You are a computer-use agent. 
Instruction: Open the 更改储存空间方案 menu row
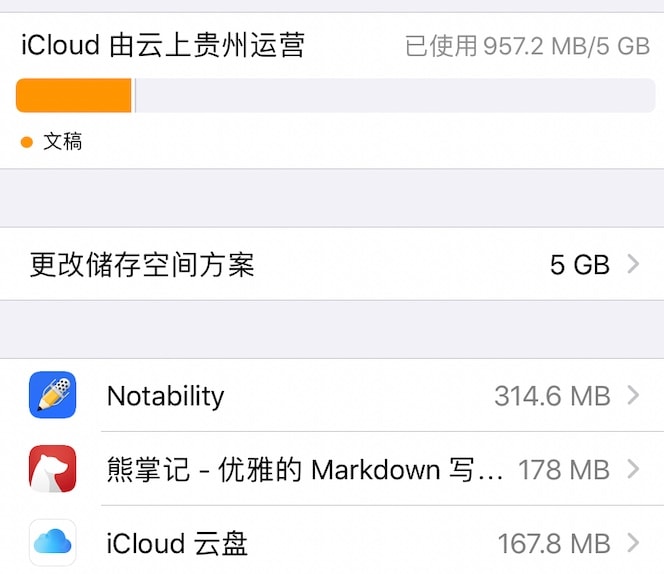tap(332, 264)
